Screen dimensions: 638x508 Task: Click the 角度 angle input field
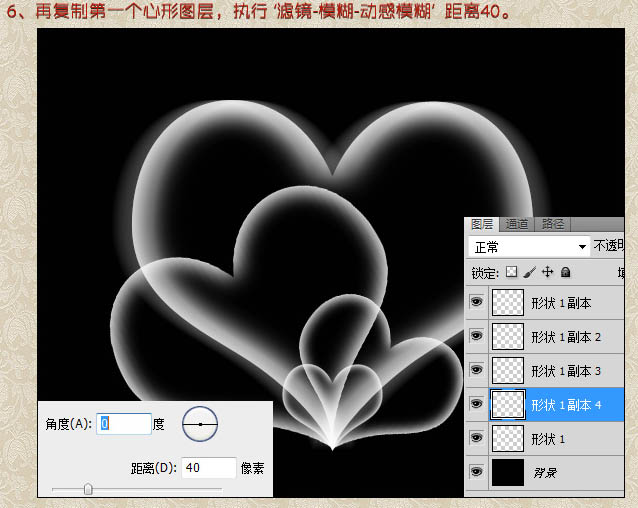click(x=124, y=424)
